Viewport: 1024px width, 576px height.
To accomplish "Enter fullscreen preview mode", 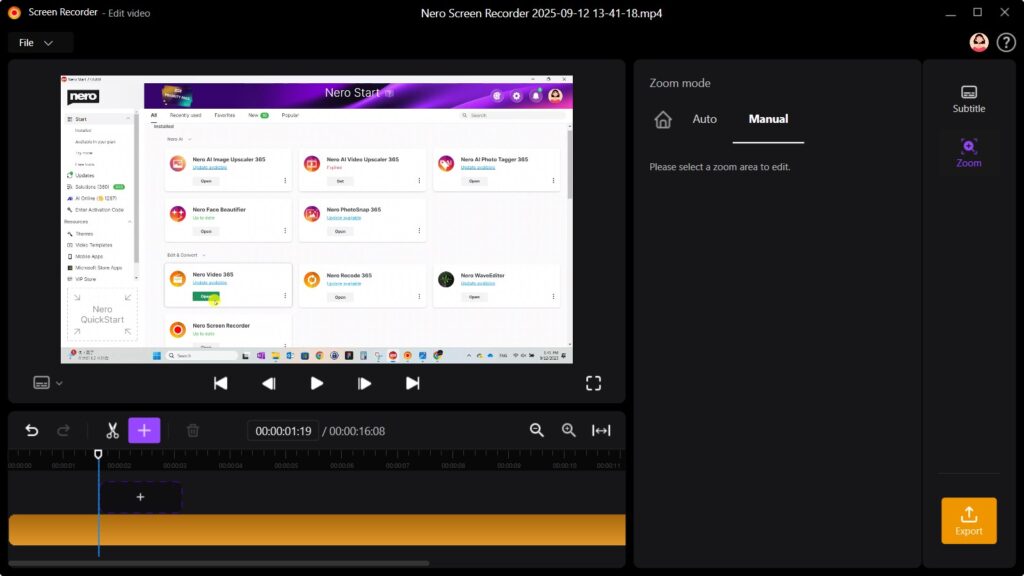I will click(593, 383).
